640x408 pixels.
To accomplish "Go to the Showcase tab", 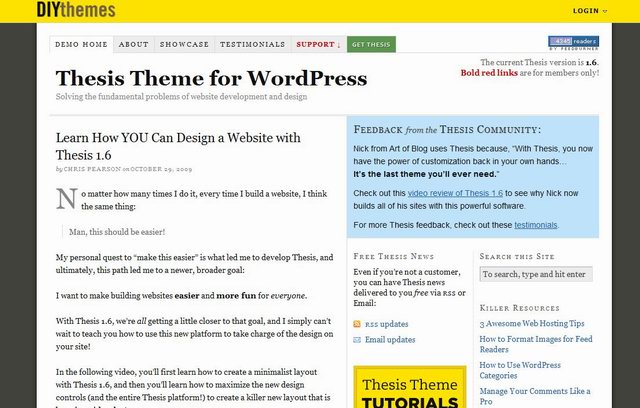I will [184, 44].
